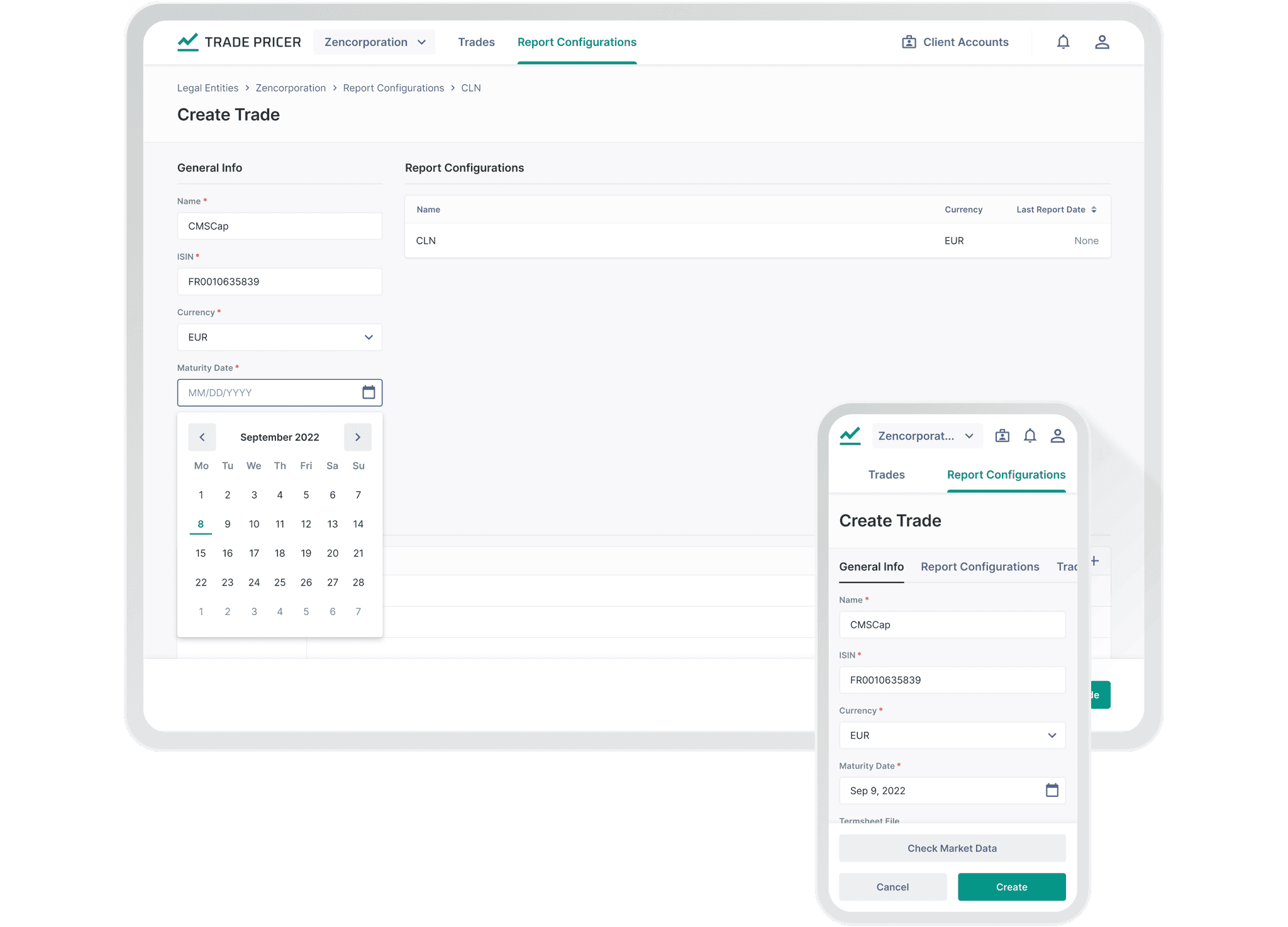Tap the user profile icon on mobile
Screen dimensions: 1288x927
pos(1057,436)
